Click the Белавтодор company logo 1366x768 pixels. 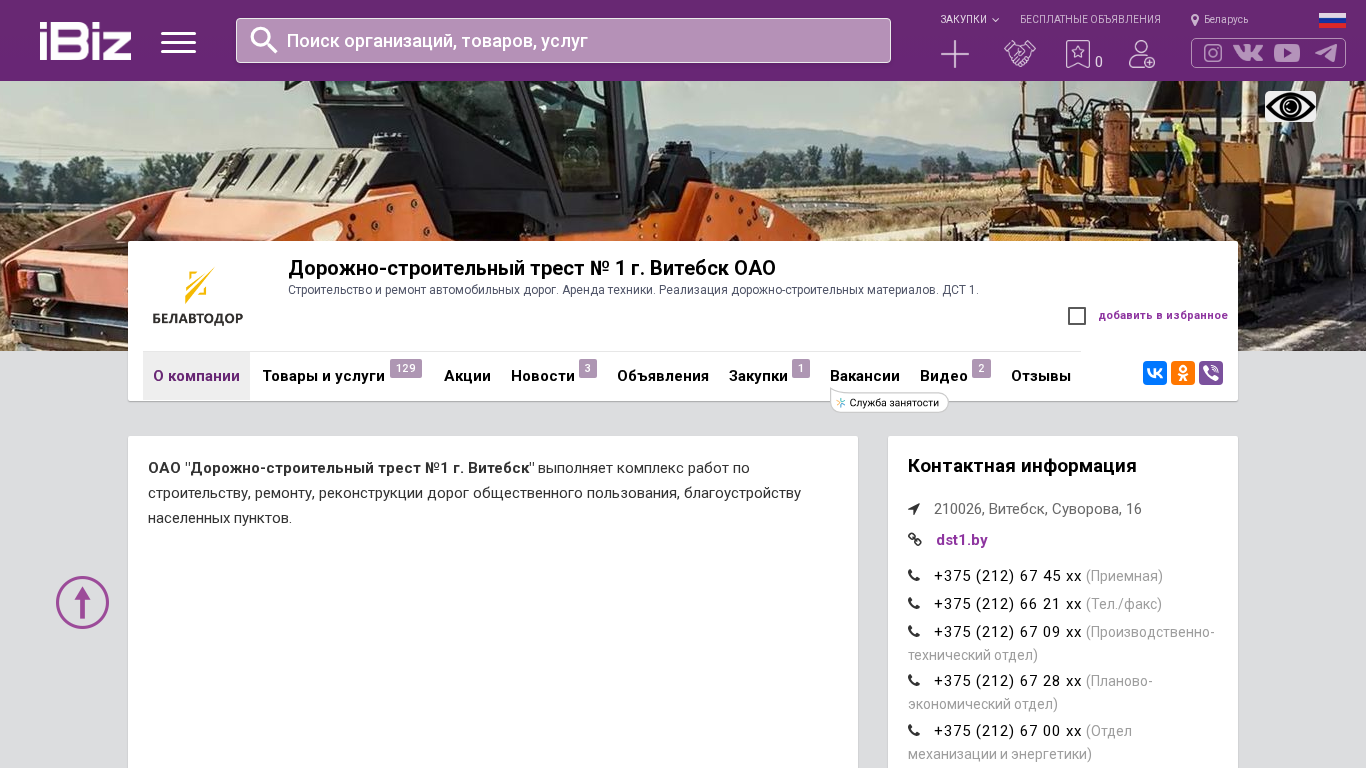coord(198,296)
